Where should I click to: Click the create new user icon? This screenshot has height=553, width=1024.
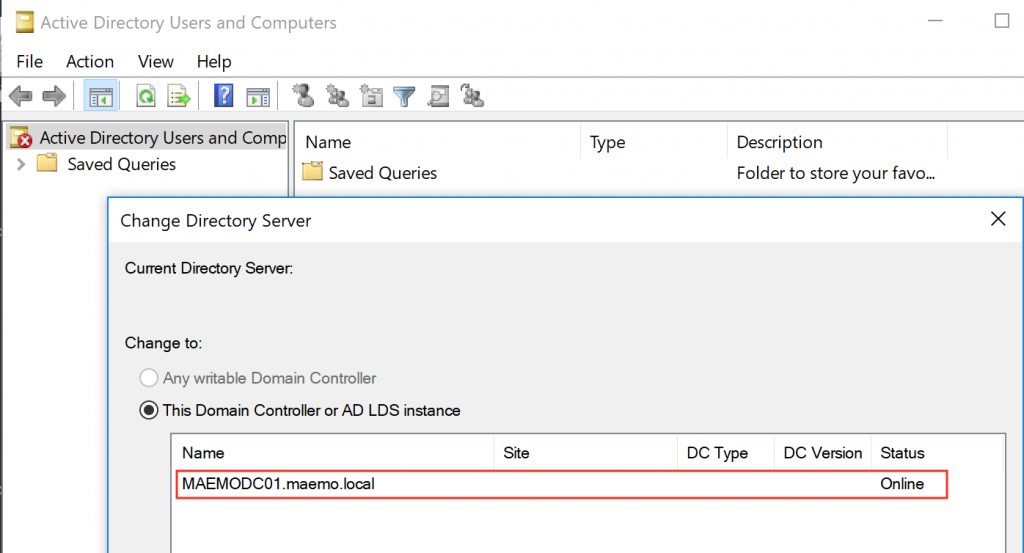pyautogui.click(x=304, y=96)
